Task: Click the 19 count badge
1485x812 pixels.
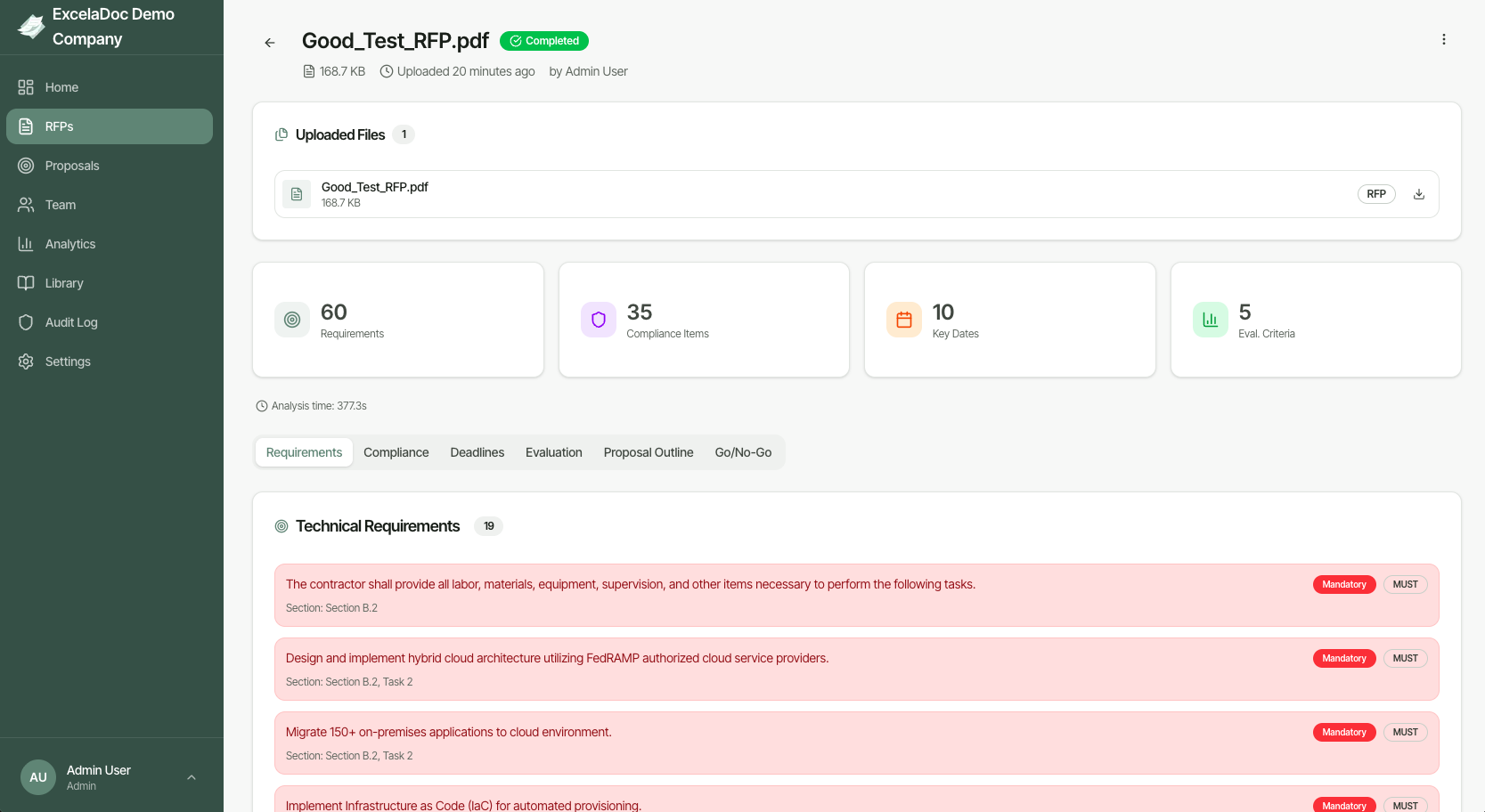Action: point(489,526)
